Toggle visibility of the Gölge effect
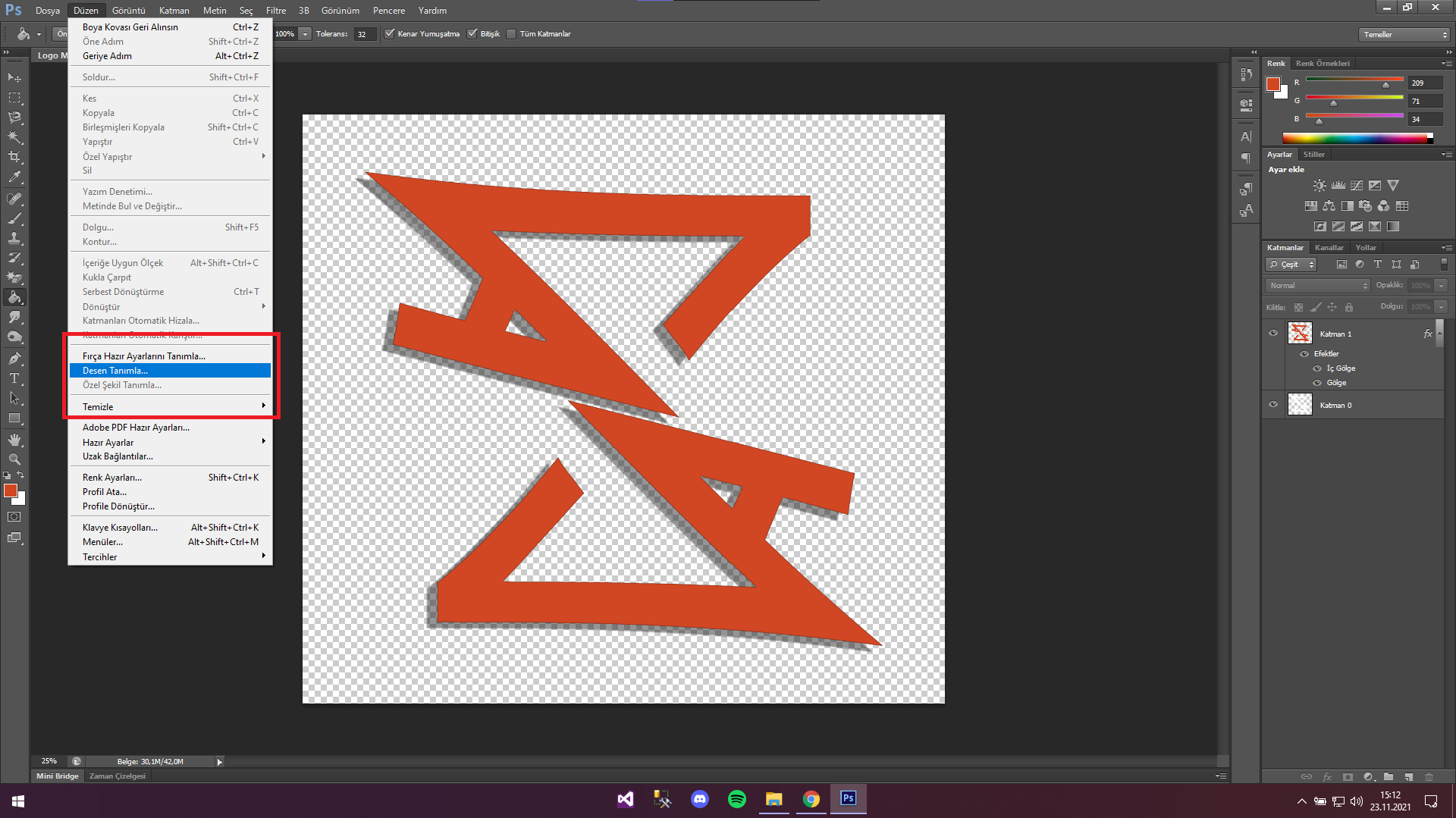 1317,383
